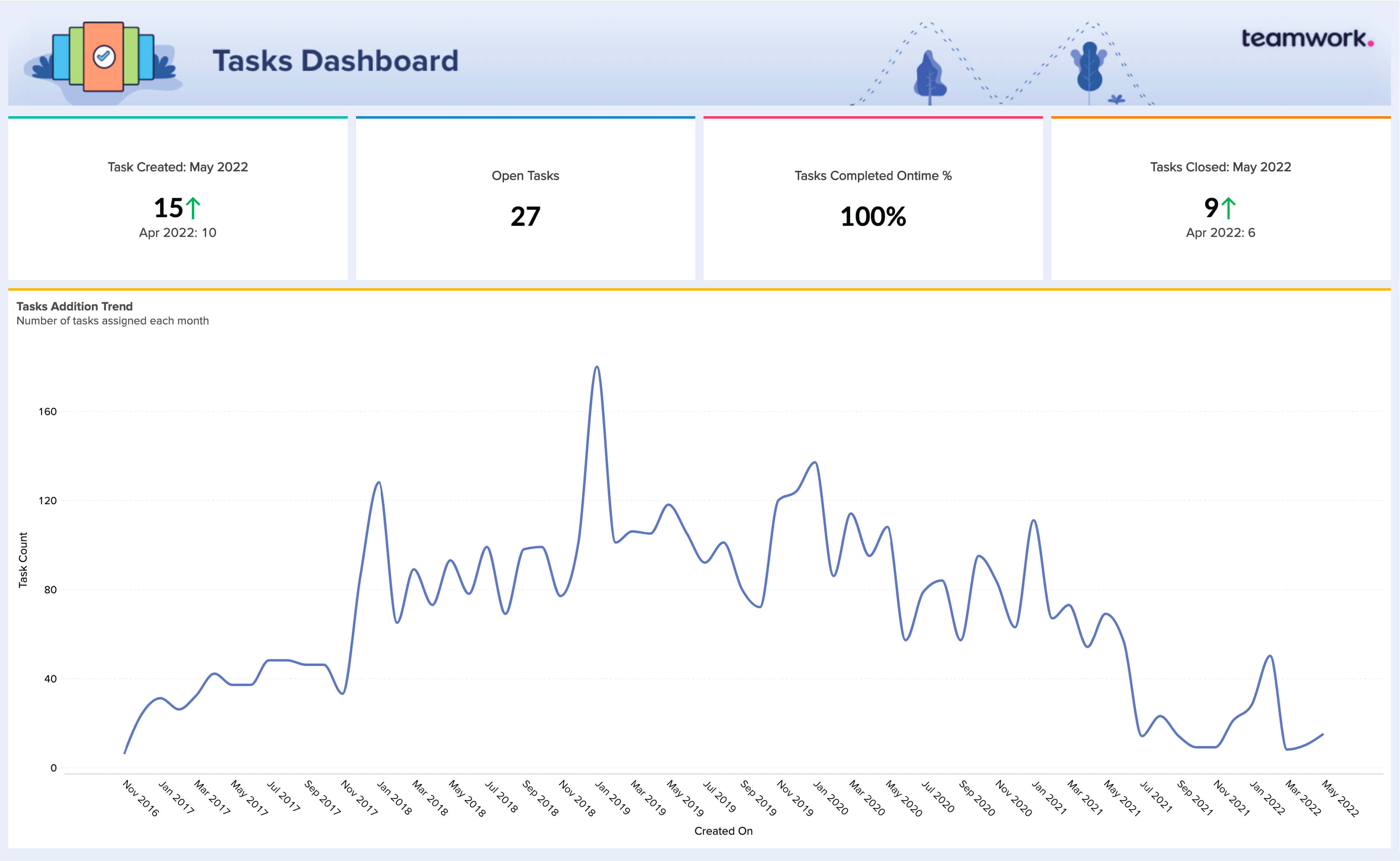Click the Apr 2022: 10 comparison text
1400x861 pixels.
[x=178, y=232]
